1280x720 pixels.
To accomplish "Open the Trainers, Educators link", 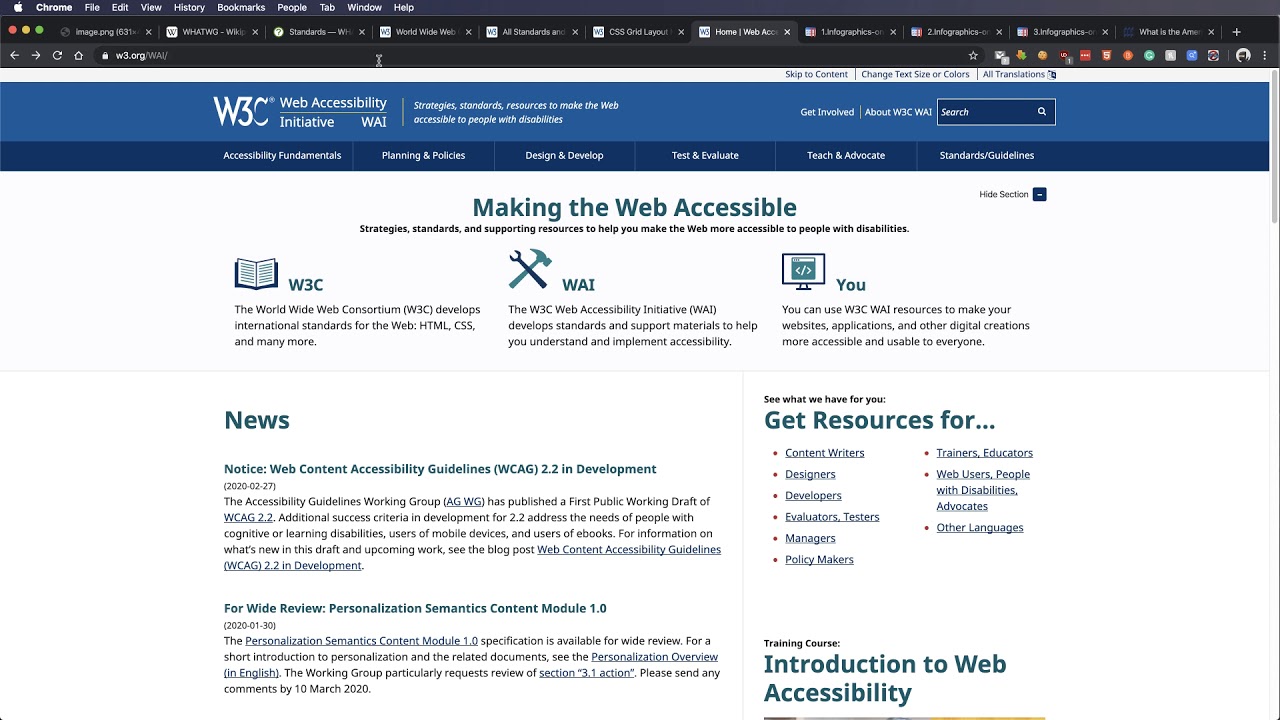I will (x=984, y=453).
